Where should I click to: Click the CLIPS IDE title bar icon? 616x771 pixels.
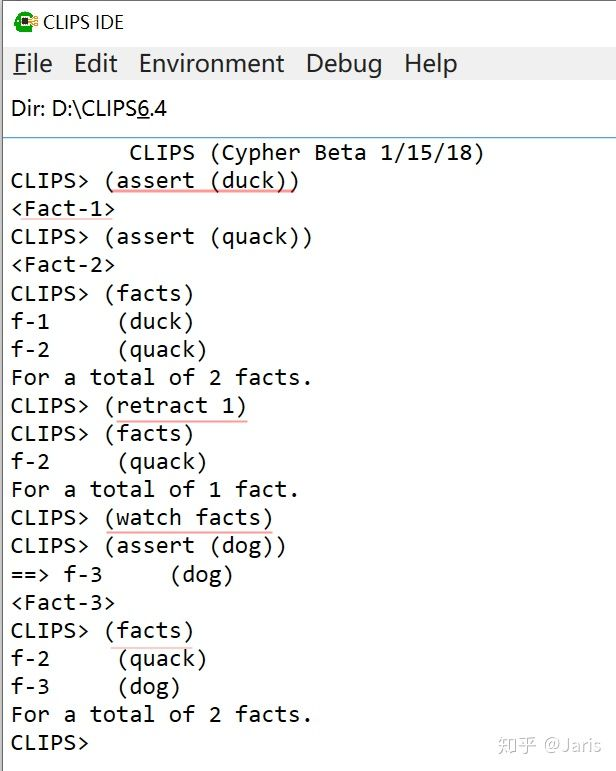click(26, 22)
